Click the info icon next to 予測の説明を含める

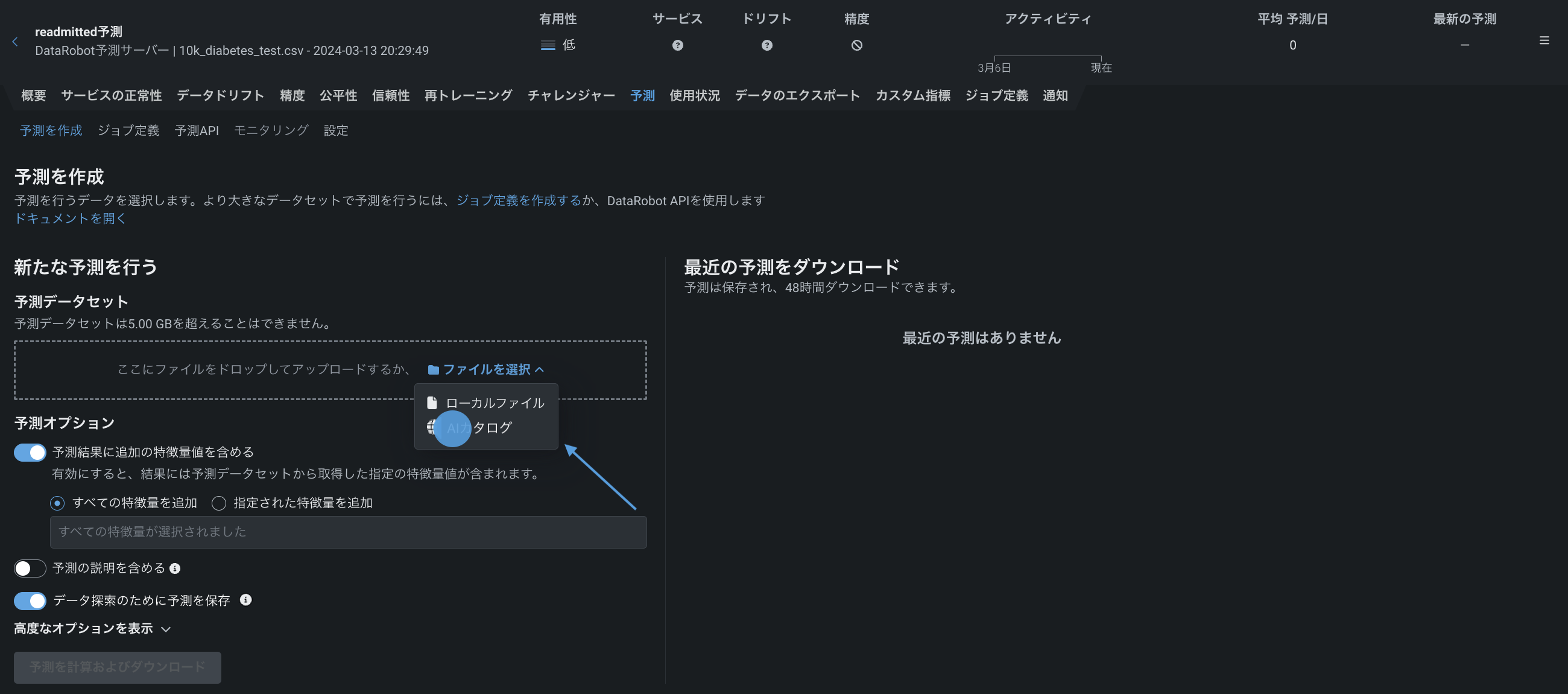pyautogui.click(x=175, y=568)
